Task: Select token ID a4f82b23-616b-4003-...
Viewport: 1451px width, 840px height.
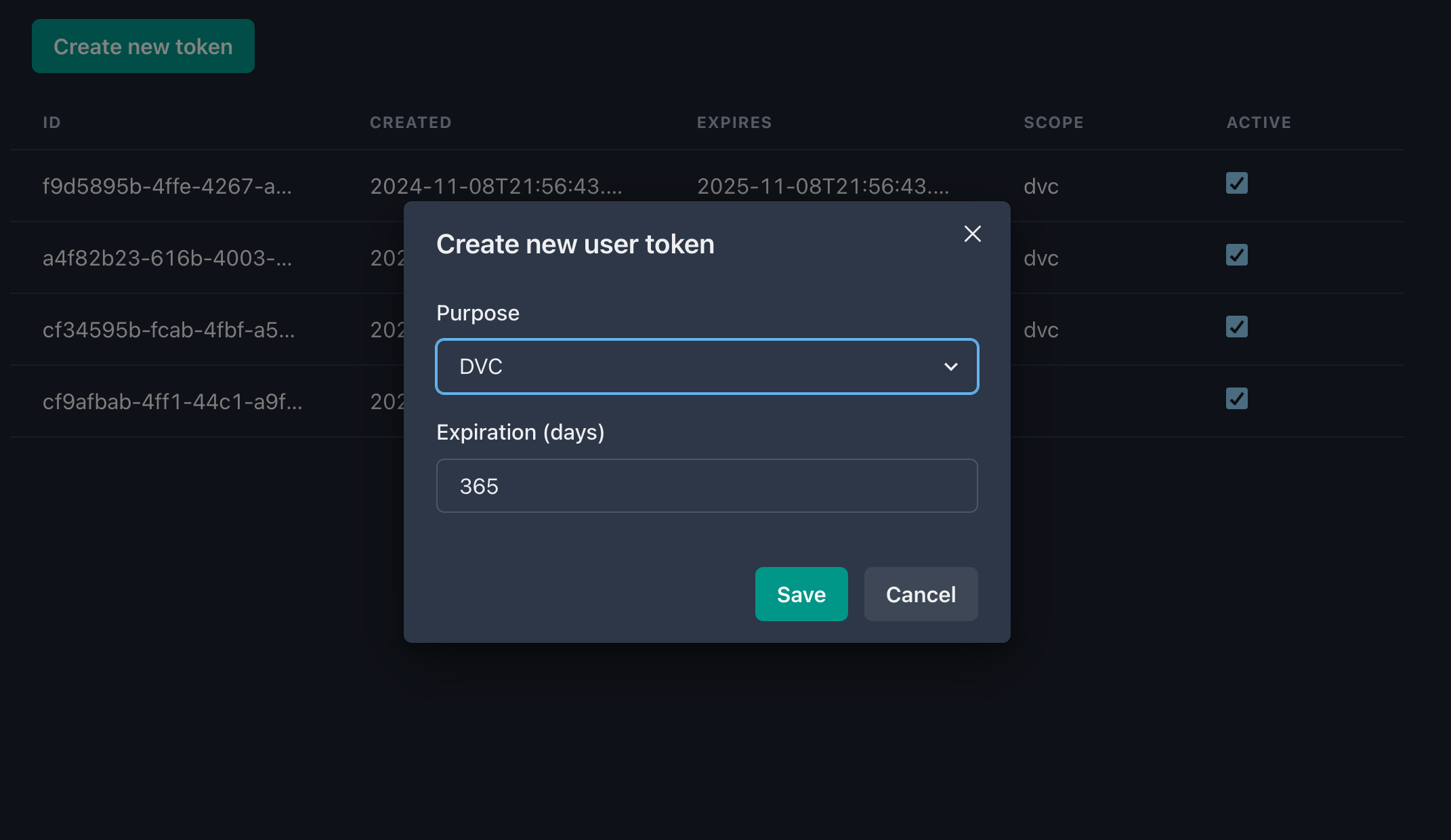Action: 167,258
